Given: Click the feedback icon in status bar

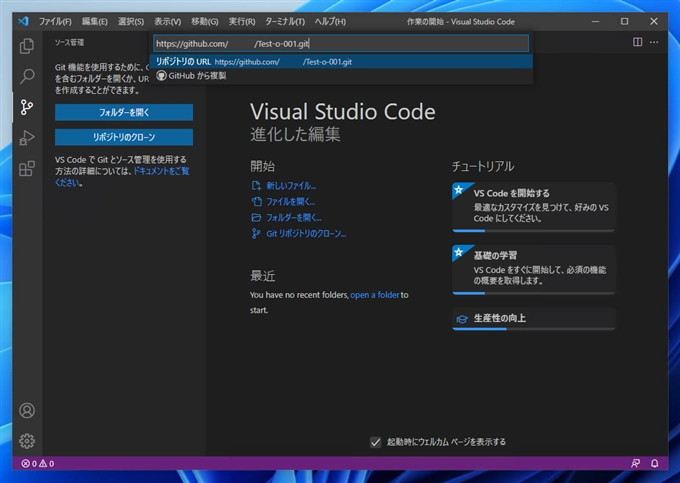Looking at the screenshot, I should (x=635, y=463).
